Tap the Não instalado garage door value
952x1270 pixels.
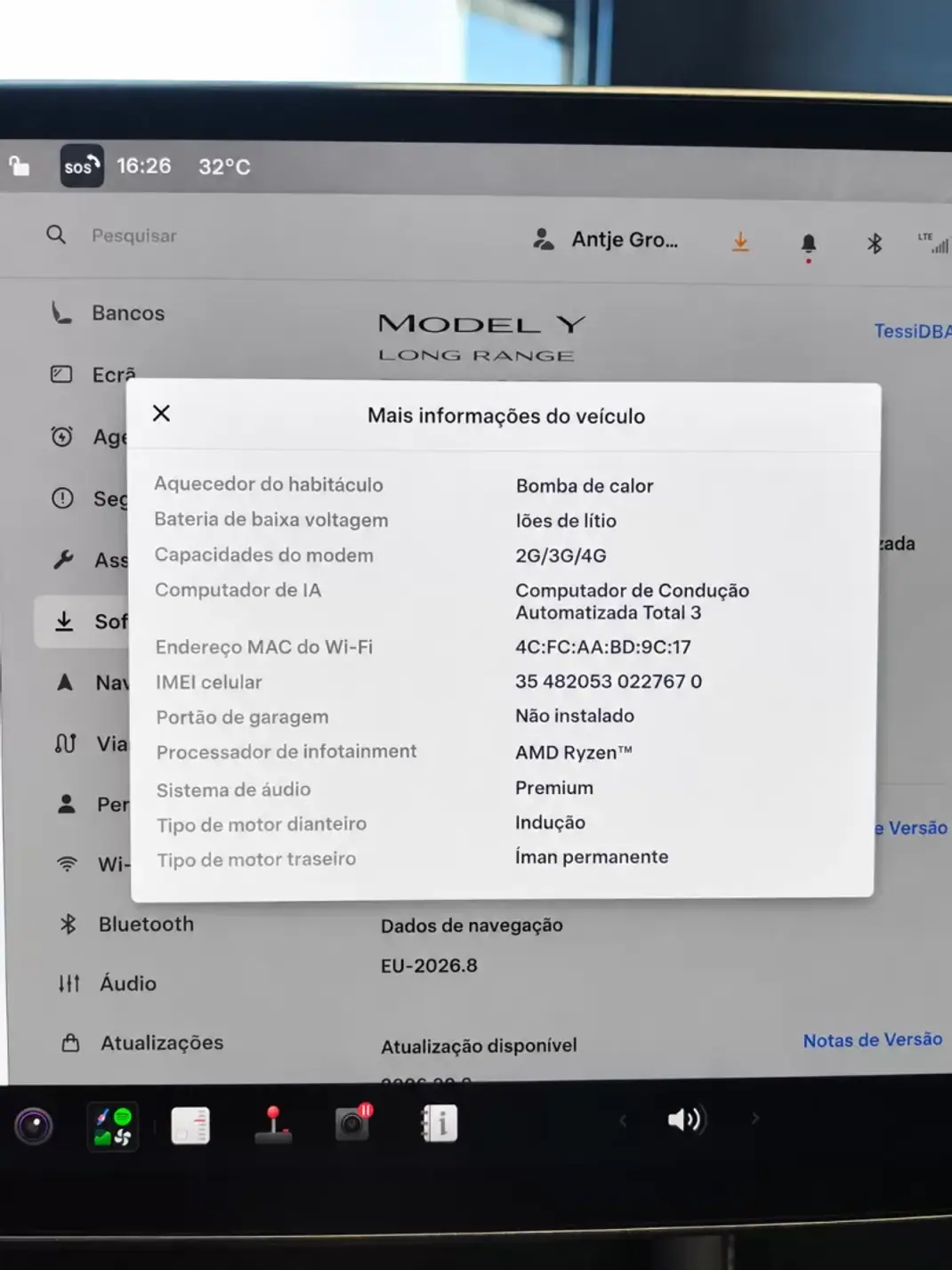tap(575, 716)
